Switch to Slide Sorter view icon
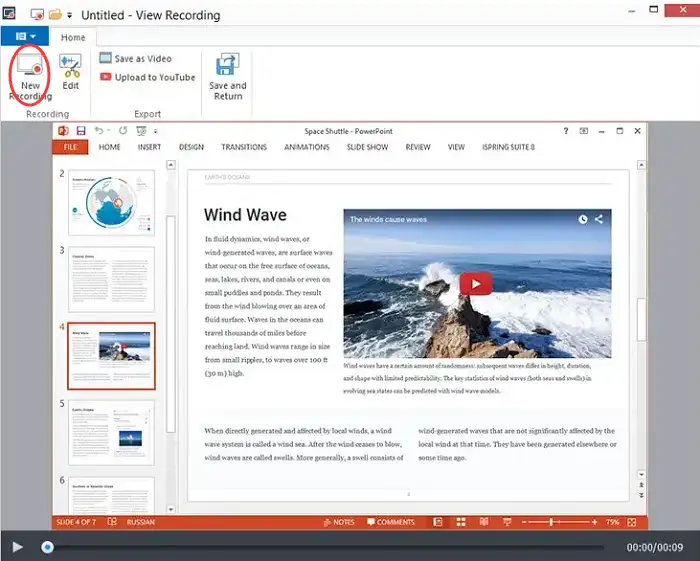The image size is (700, 561). (x=461, y=522)
